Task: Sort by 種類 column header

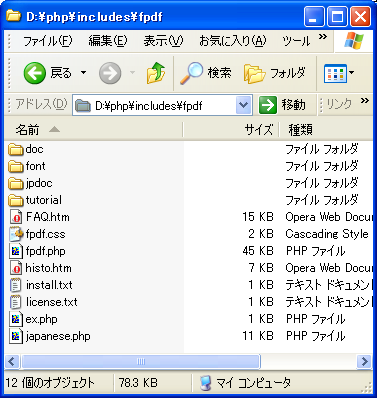Action: [326, 130]
